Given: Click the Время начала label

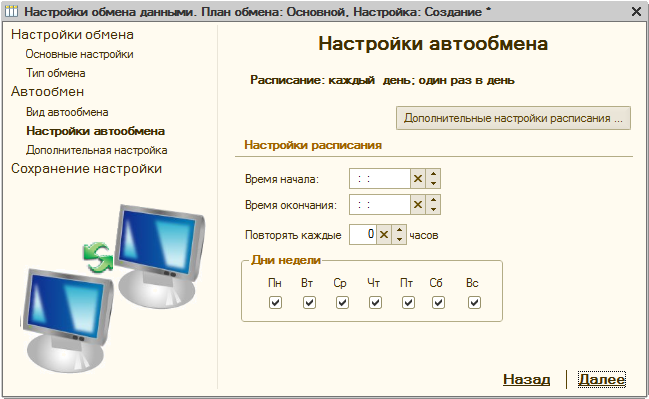Looking at the screenshot, I should pyautogui.click(x=282, y=179).
